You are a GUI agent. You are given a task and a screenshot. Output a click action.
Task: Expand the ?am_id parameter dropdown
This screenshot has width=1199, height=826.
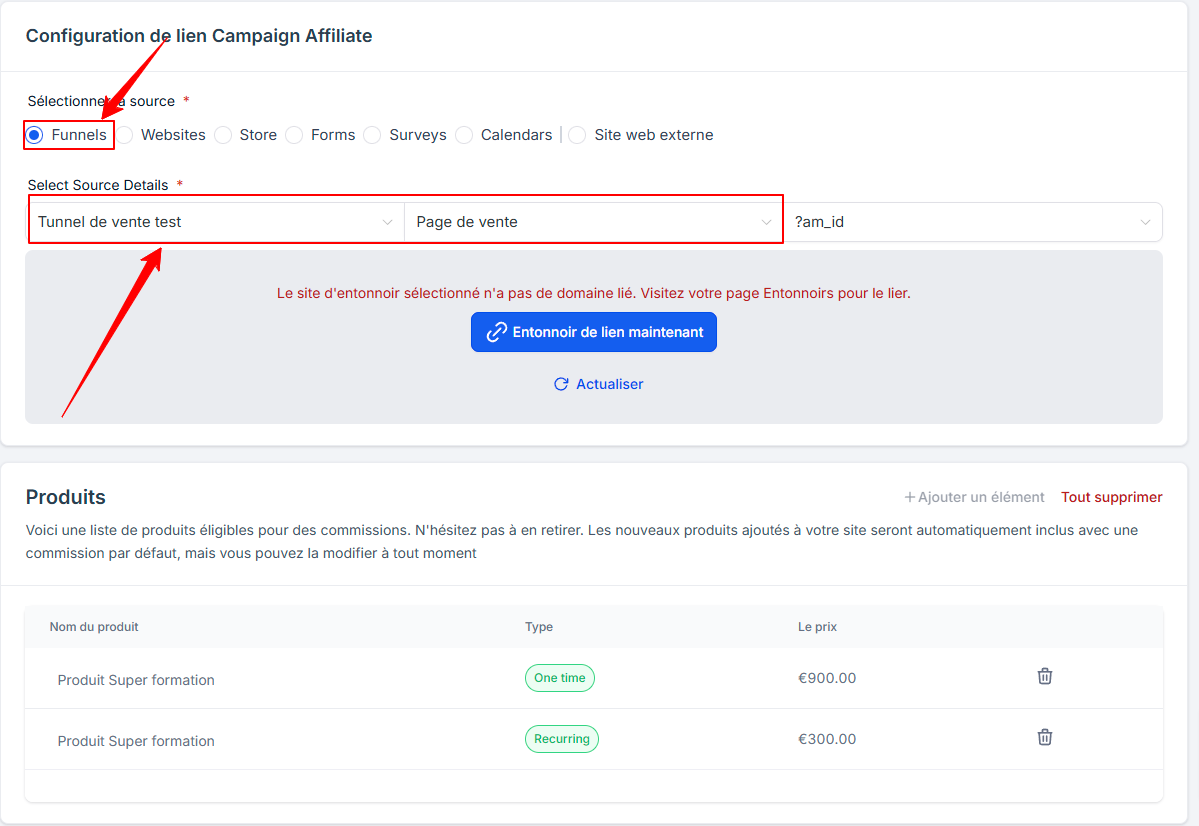coord(973,222)
